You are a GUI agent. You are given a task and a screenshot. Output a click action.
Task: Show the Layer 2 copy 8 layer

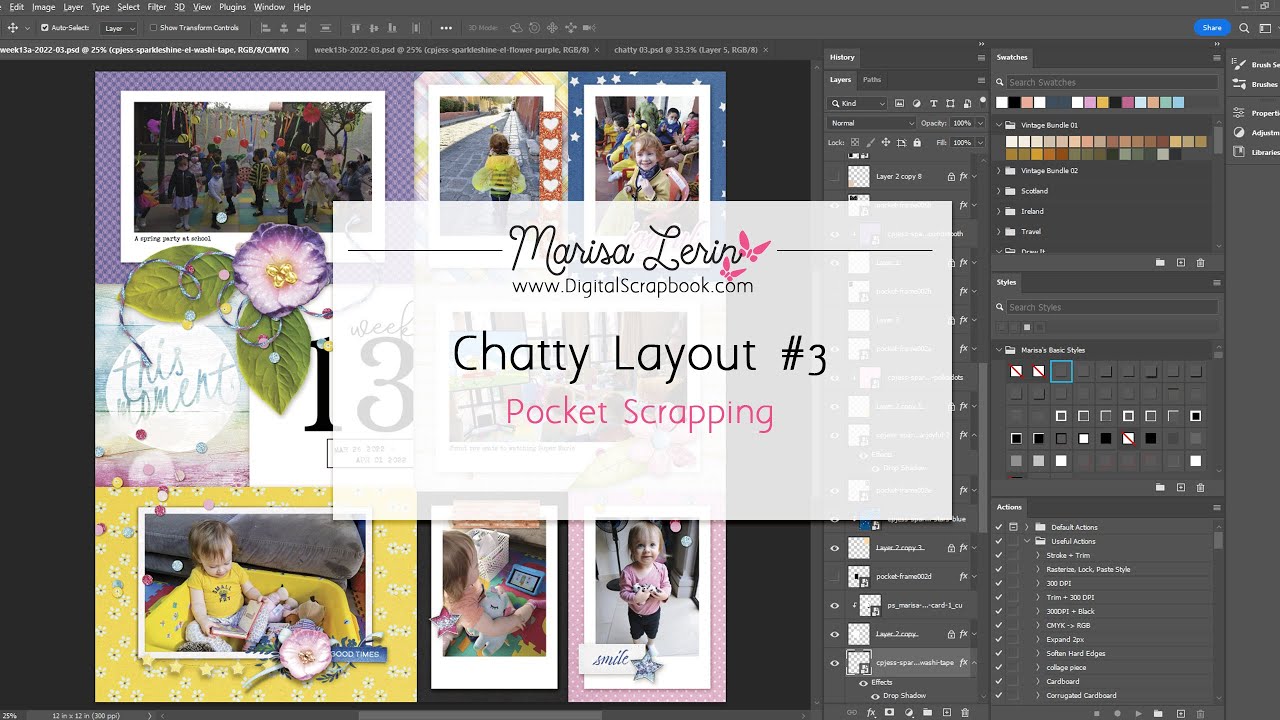[835, 176]
